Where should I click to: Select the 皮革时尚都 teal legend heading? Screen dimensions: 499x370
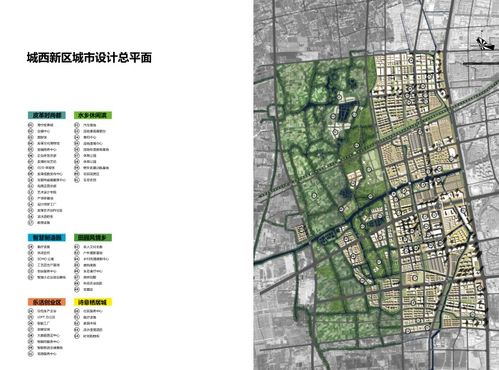click(x=47, y=115)
